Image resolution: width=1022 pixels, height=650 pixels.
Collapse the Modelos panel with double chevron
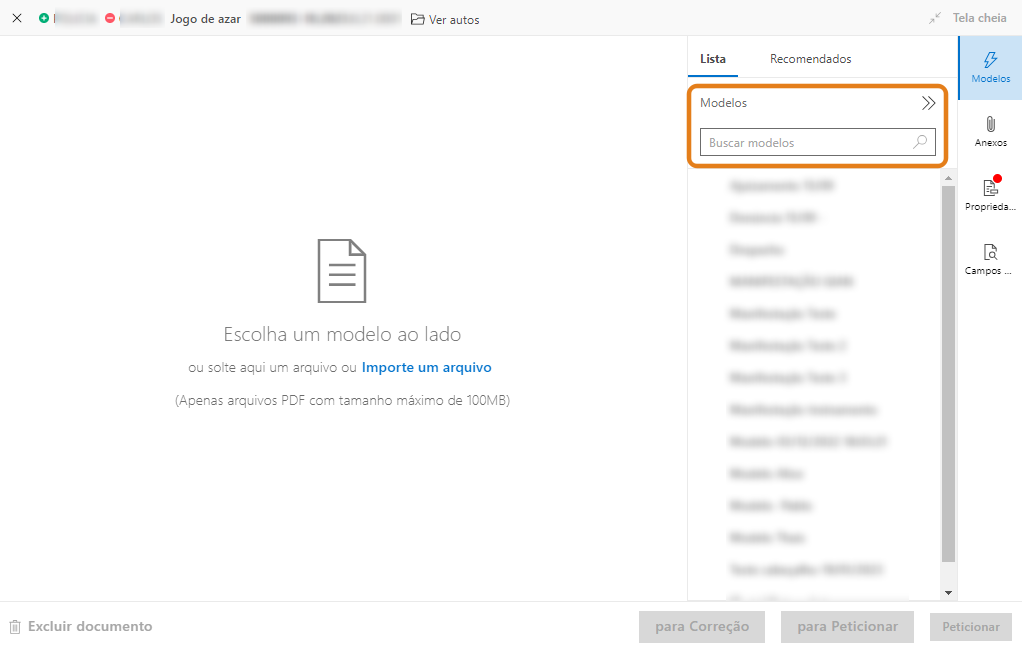point(928,103)
